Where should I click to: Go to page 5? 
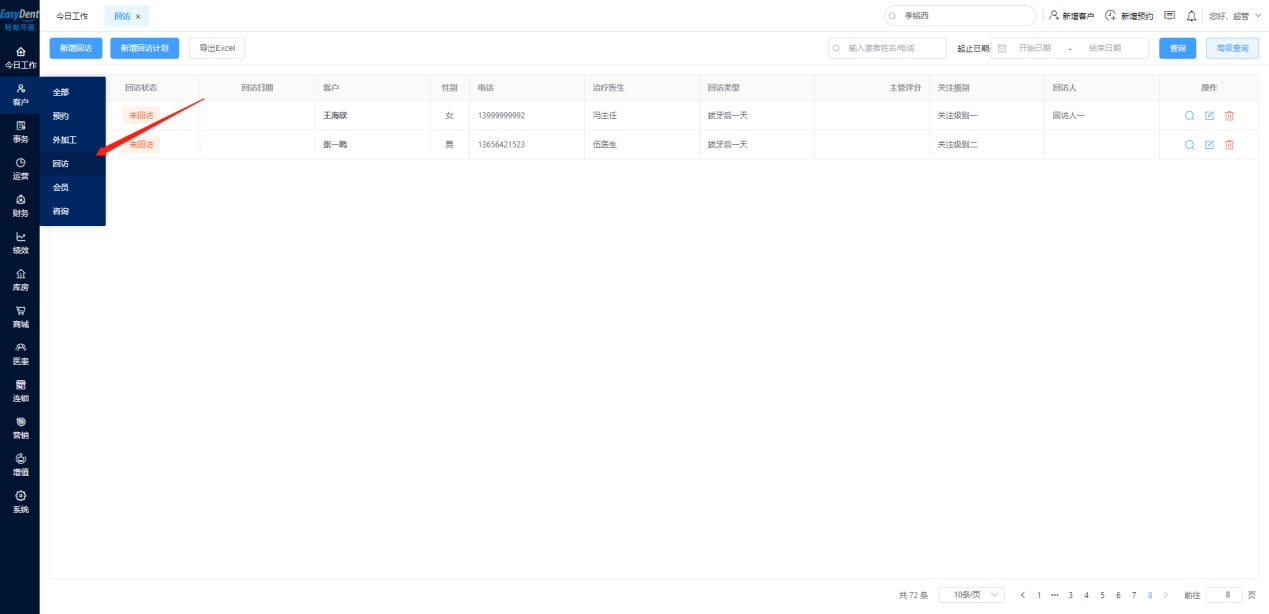tap(1102, 595)
